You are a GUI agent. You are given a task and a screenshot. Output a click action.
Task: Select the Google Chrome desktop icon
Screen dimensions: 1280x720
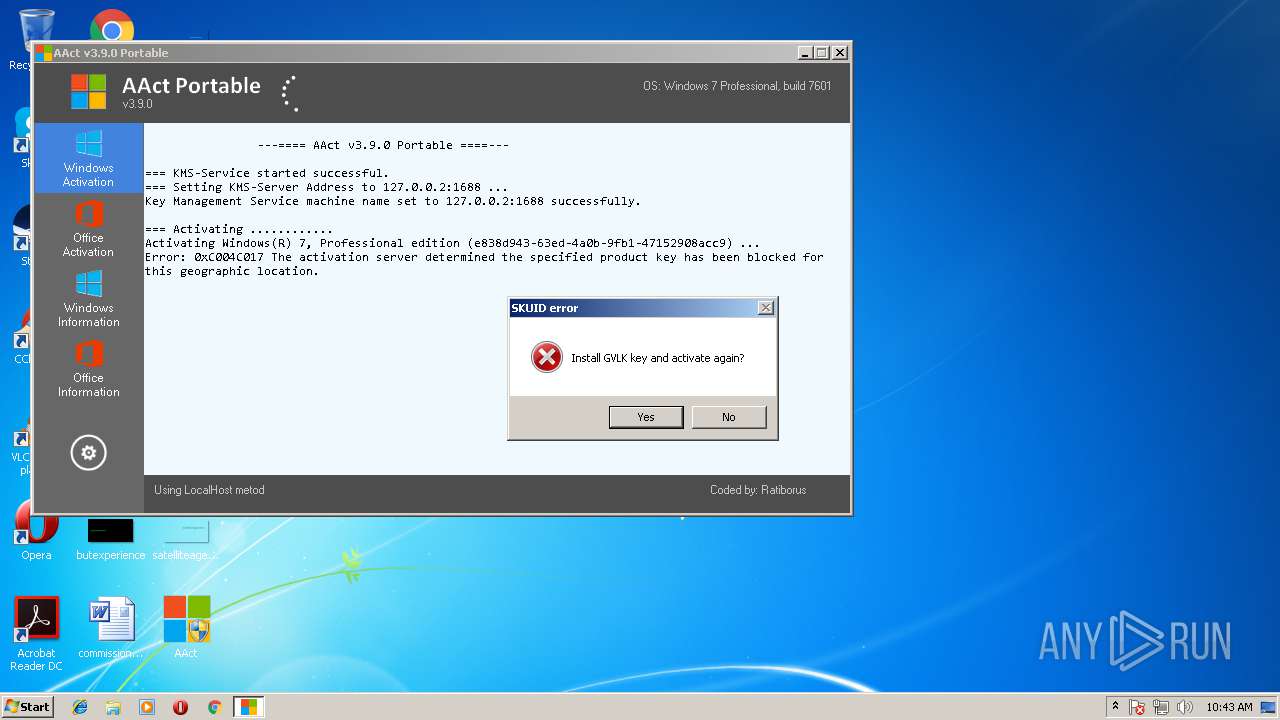(112, 26)
